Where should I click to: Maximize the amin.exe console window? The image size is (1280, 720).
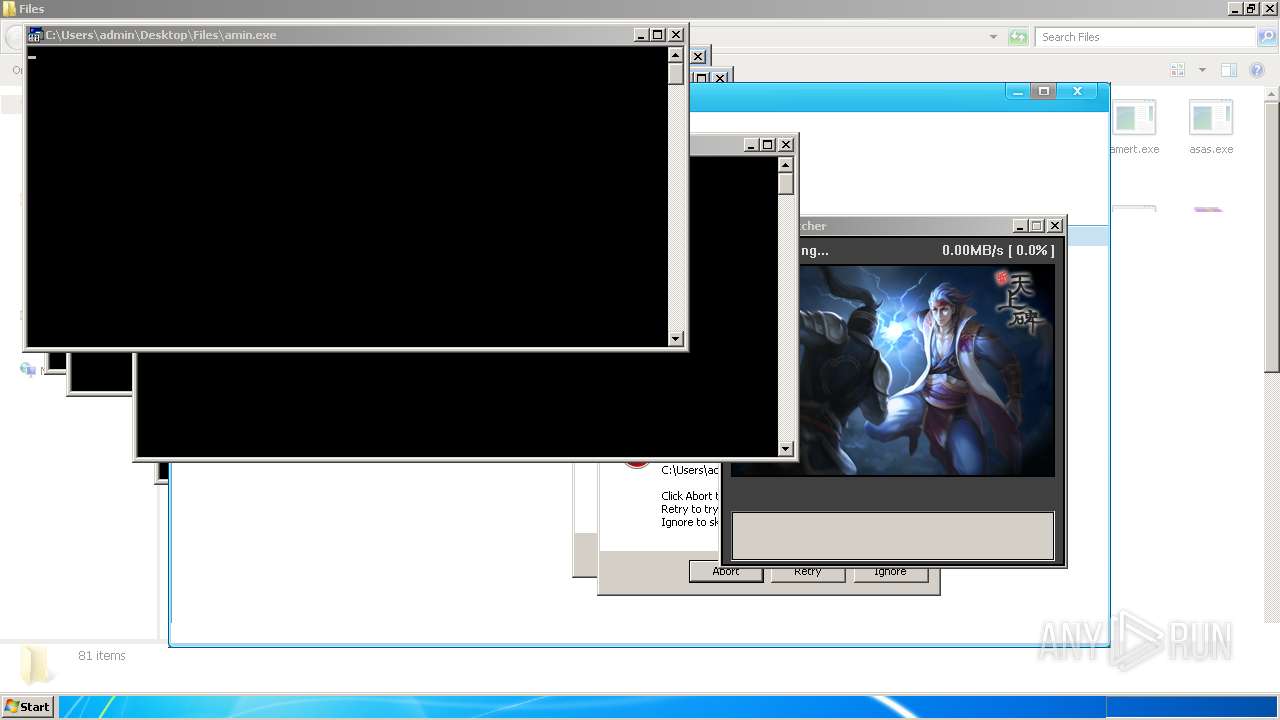click(658, 35)
